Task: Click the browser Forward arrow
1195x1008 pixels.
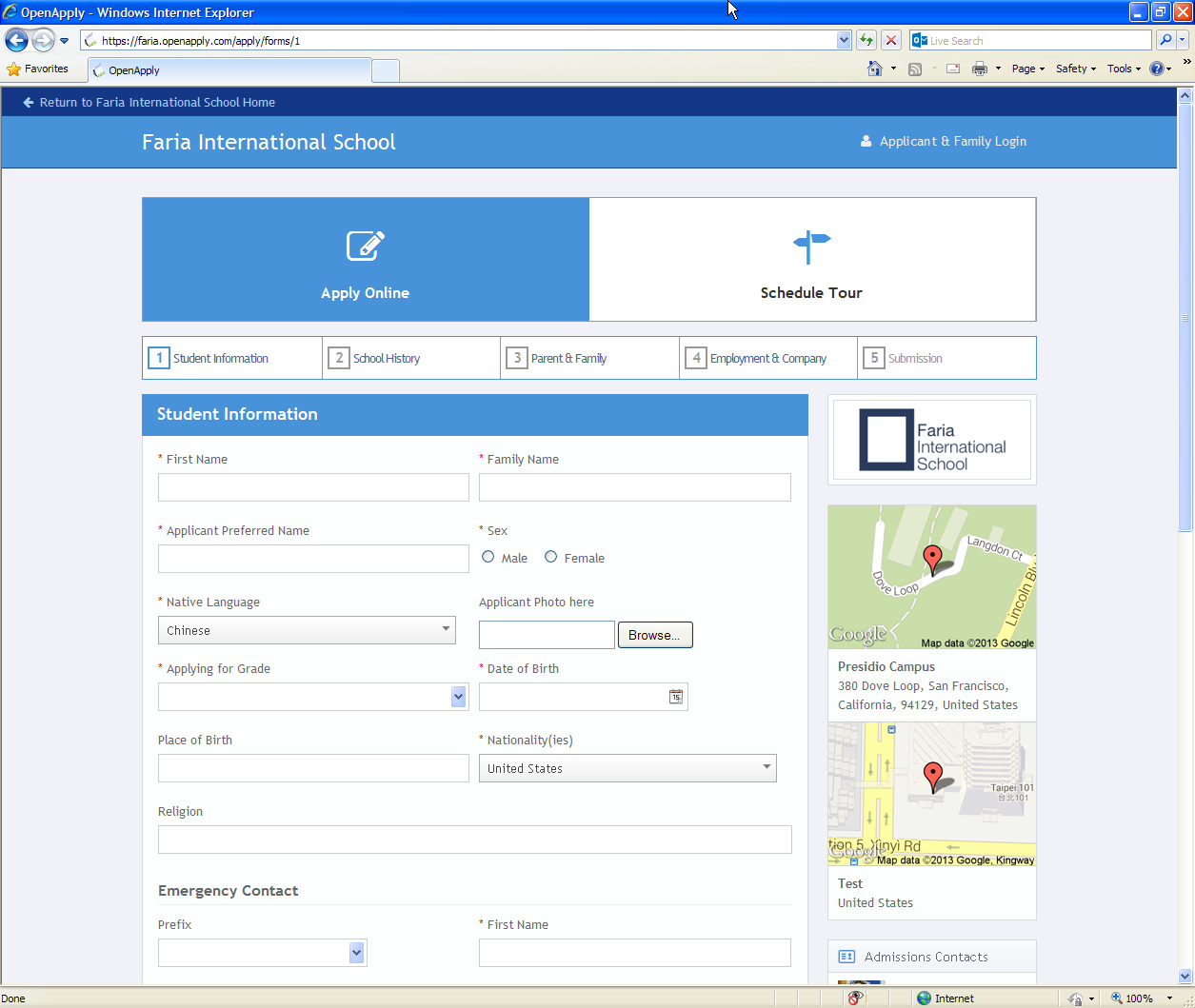Action: (x=43, y=40)
